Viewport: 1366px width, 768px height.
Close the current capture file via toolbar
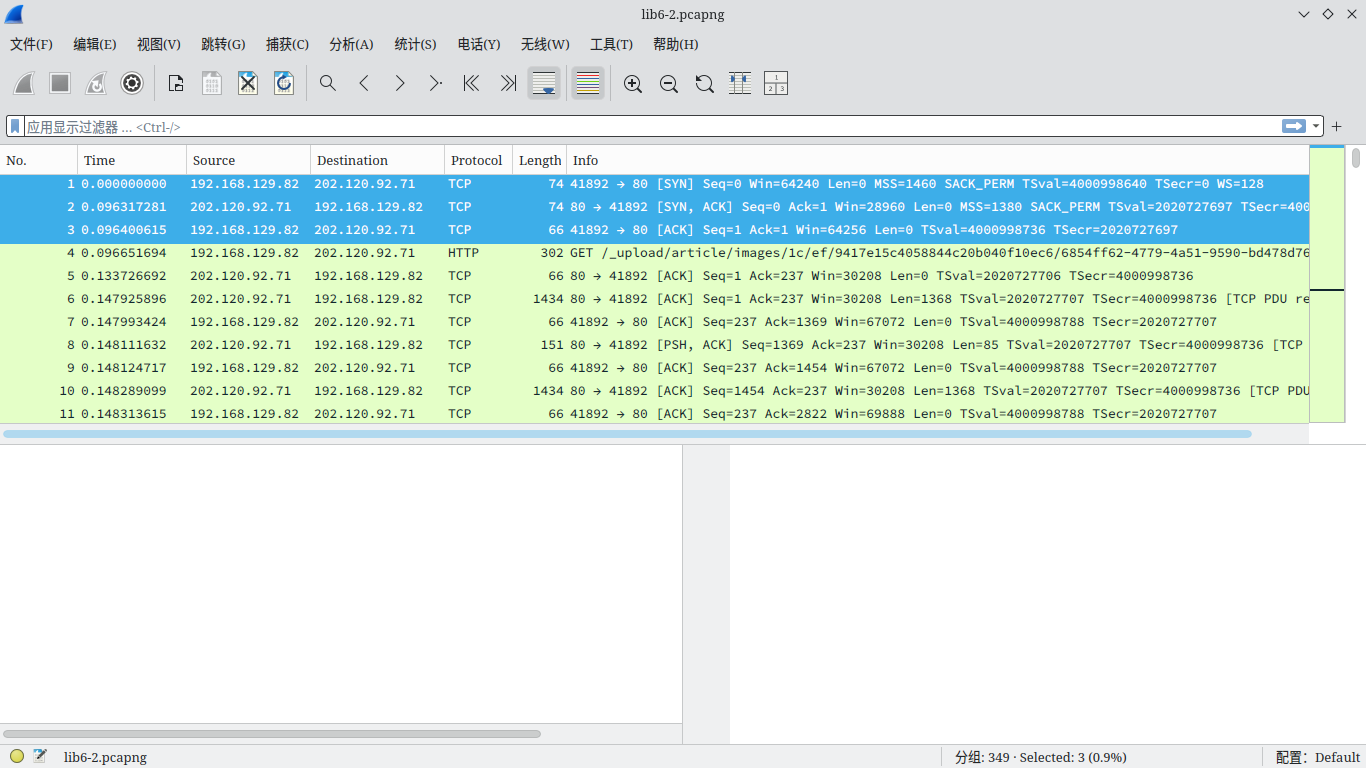(x=248, y=84)
